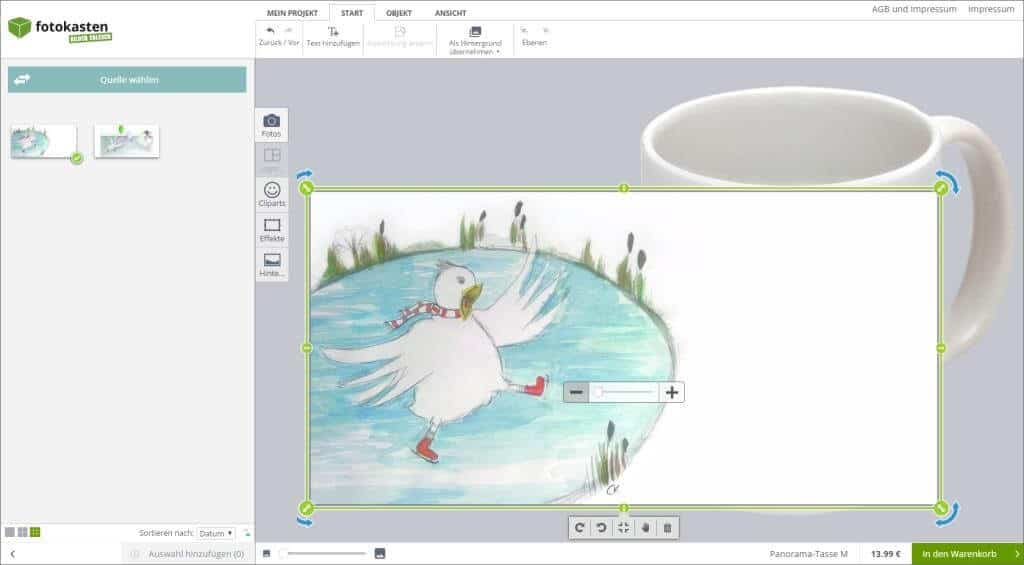Click top middle edge handle
Screen dimensions: 1024x565
pyautogui.click(x=624, y=189)
